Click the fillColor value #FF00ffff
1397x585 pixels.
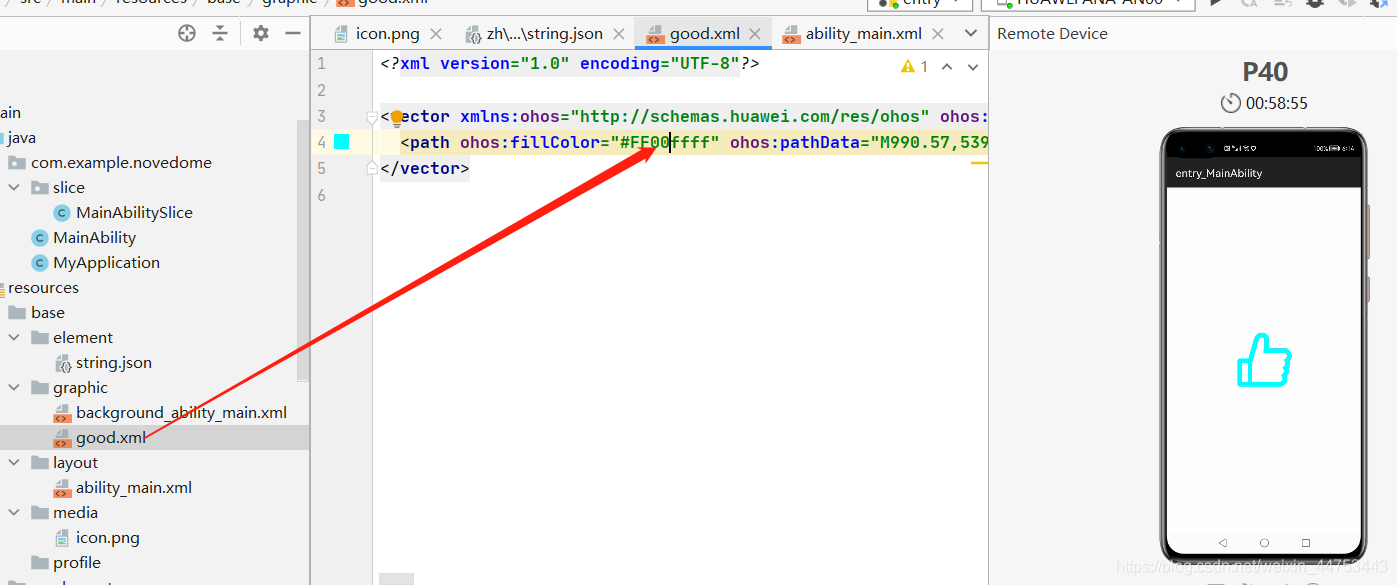[x=665, y=142]
